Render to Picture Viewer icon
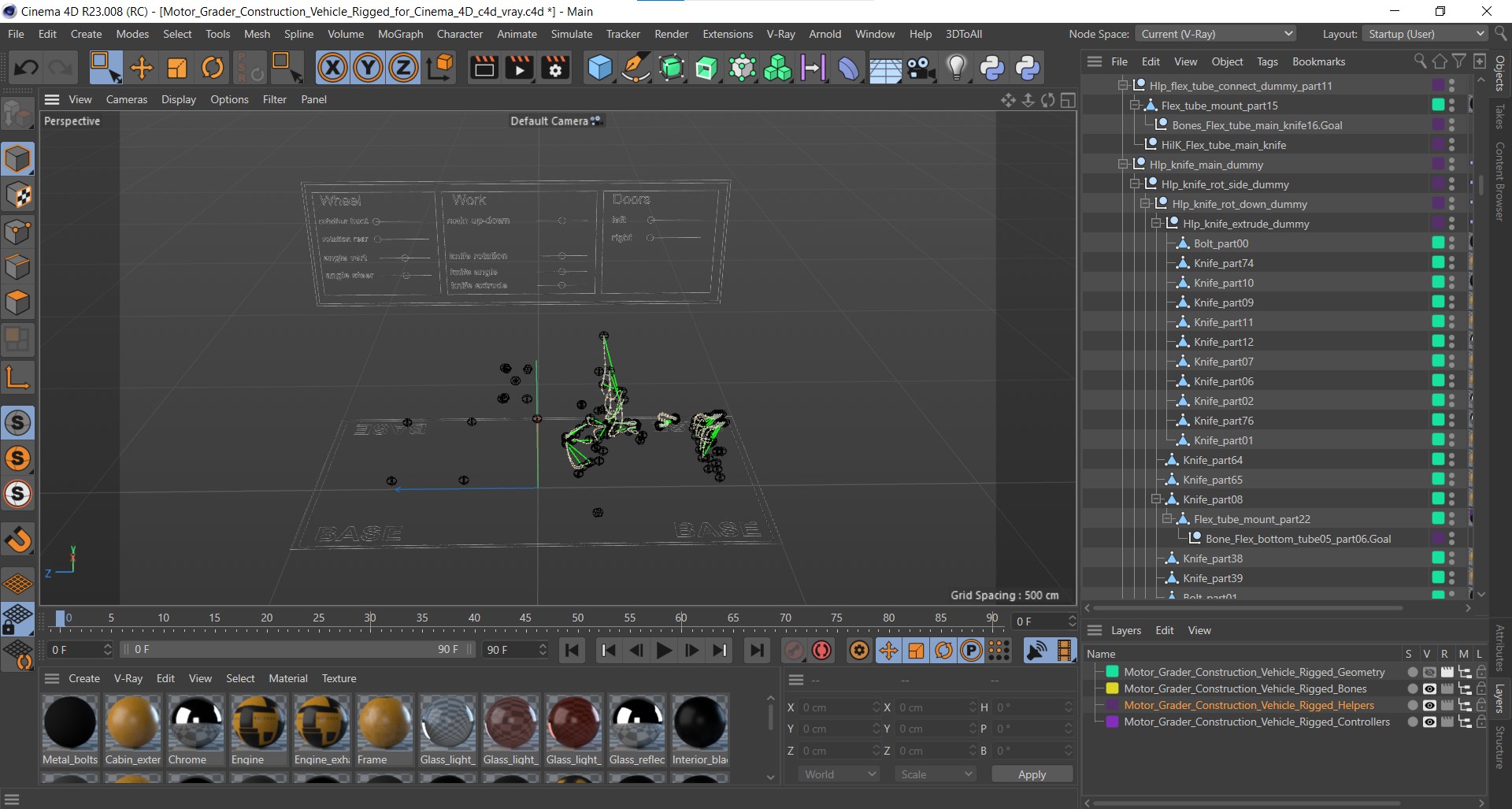1512x809 pixels. 519,68
